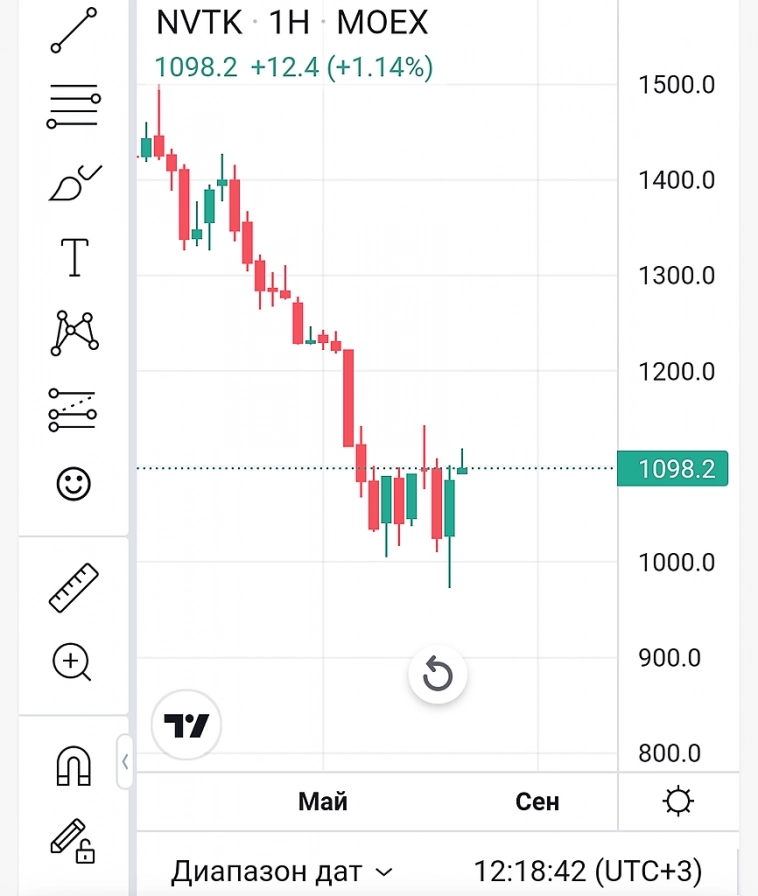Open chart settings via the gear icon
This screenshot has width=758, height=896.
click(x=679, y=801)
